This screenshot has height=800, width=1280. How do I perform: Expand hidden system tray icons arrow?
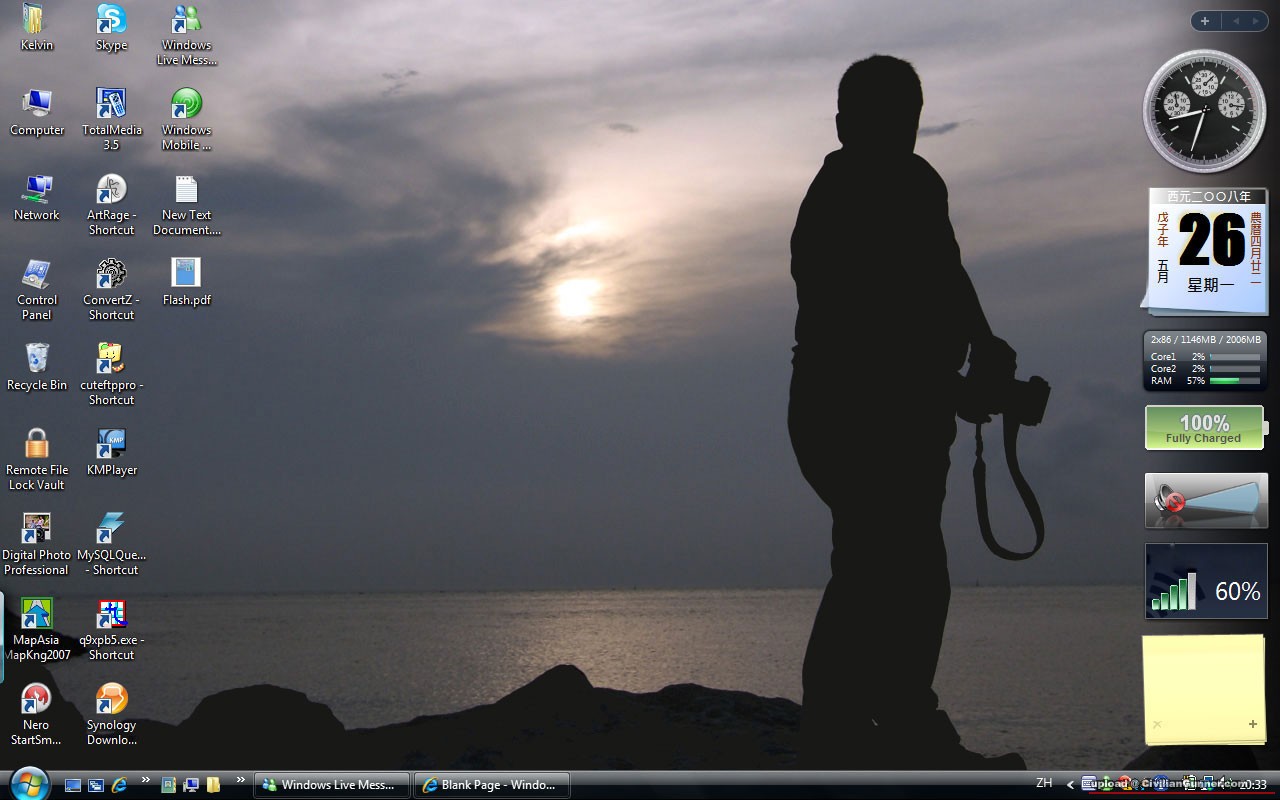(x=1070, y=785)
